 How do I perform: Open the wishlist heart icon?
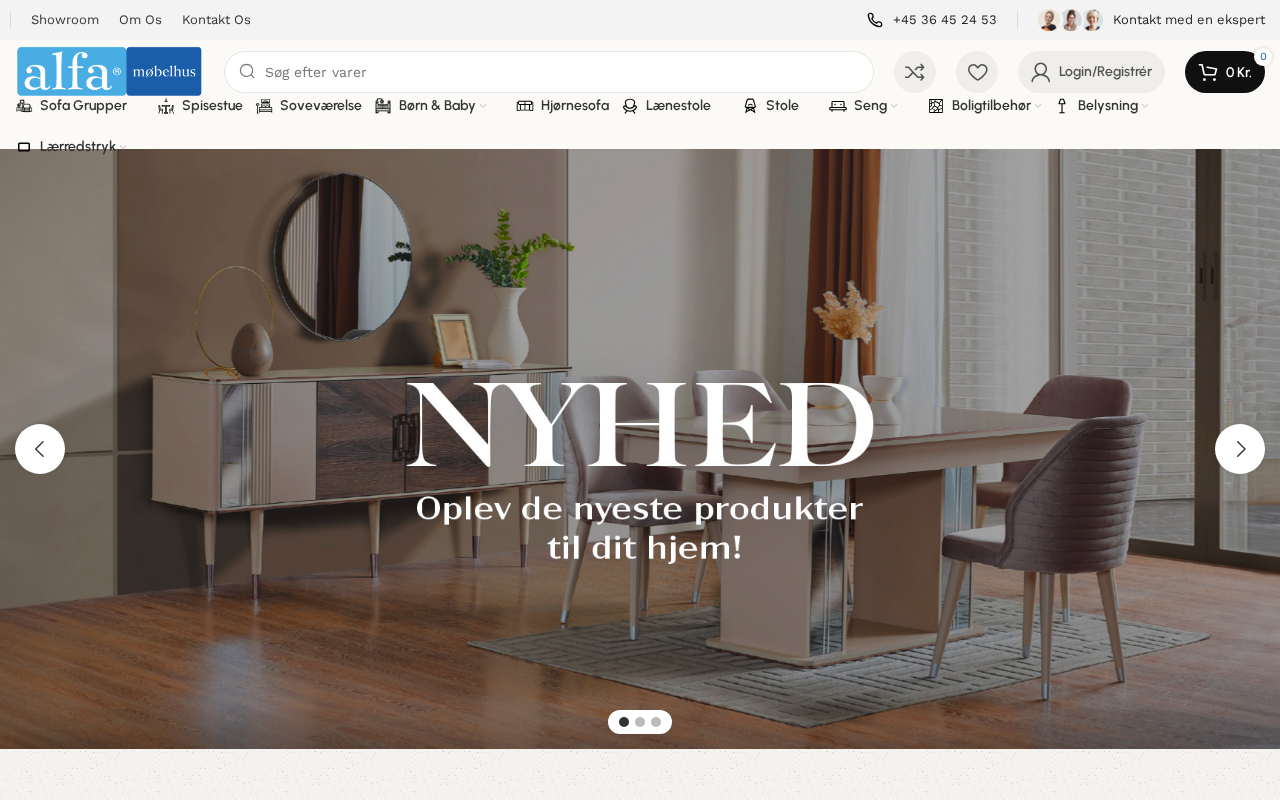(977, 72)
